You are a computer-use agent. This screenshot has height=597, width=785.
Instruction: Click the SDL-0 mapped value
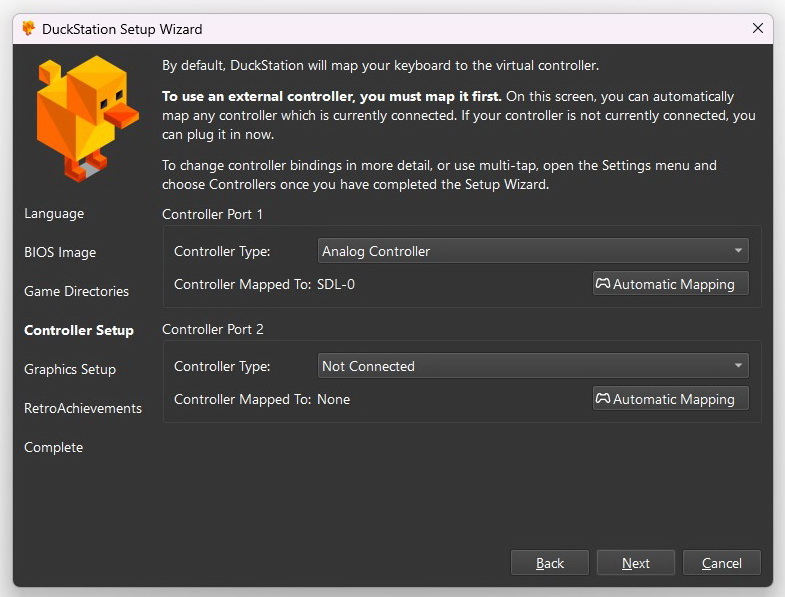tap(336, 284)
